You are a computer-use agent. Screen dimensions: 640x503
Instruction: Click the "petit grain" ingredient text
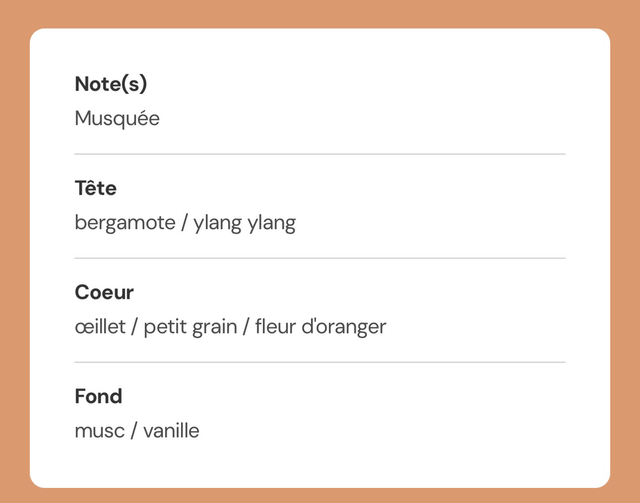point(190,327)
